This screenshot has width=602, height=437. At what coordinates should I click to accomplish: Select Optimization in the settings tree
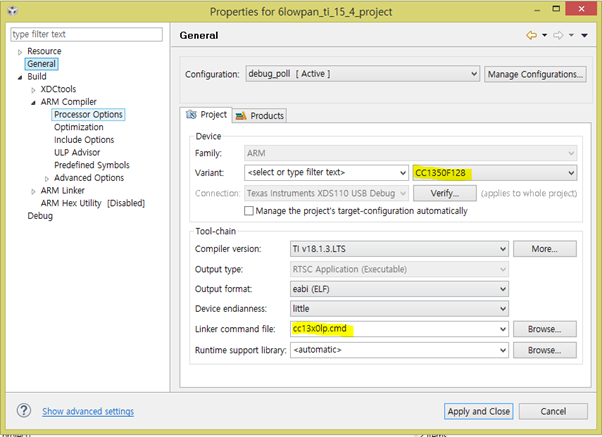point(78,127)
